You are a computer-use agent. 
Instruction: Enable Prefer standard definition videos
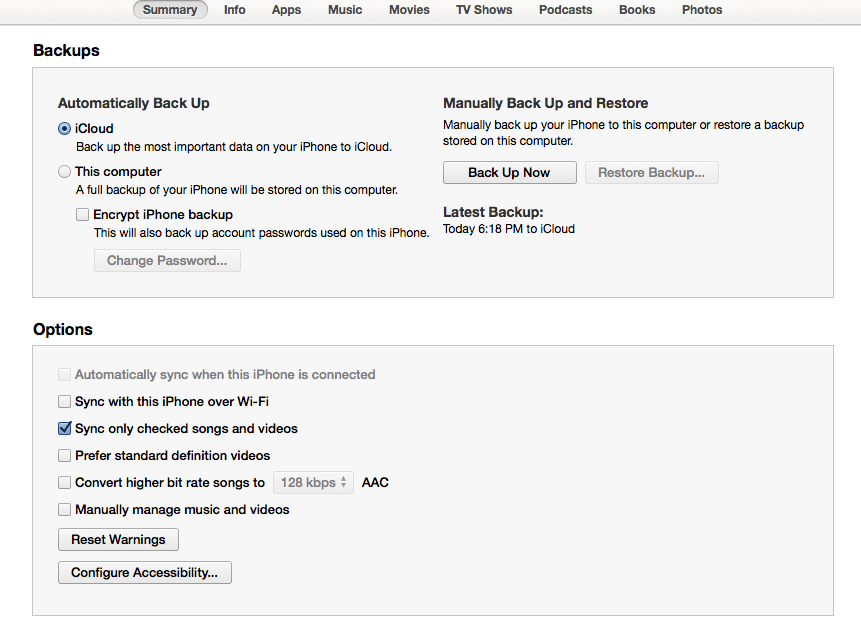64,456
